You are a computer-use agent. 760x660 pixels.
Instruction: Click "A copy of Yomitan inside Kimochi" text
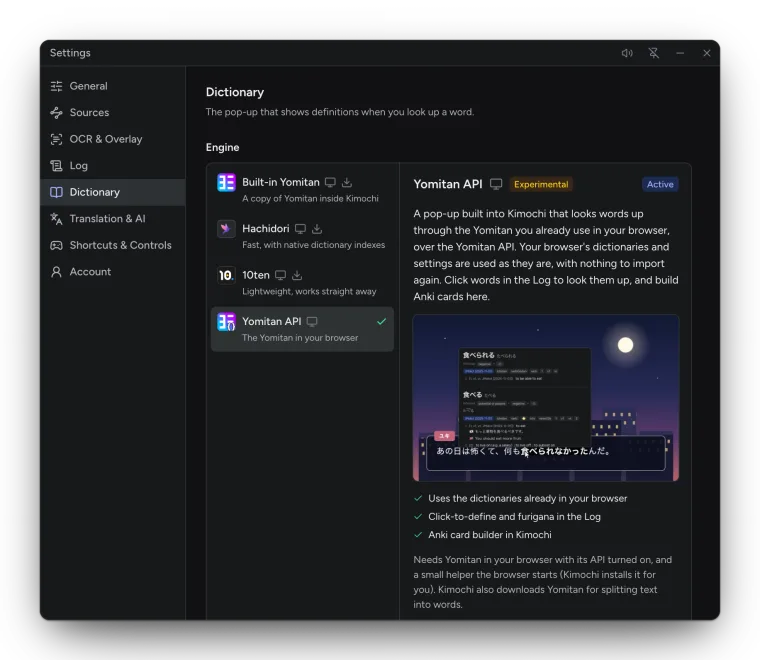[x=310, y=199]
